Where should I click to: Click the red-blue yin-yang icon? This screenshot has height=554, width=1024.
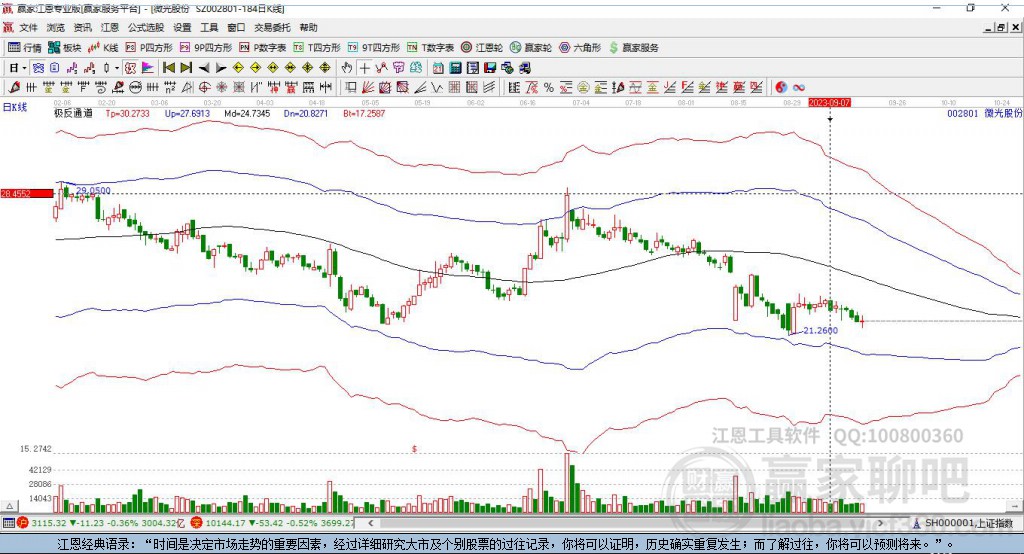tap(781, 88)
